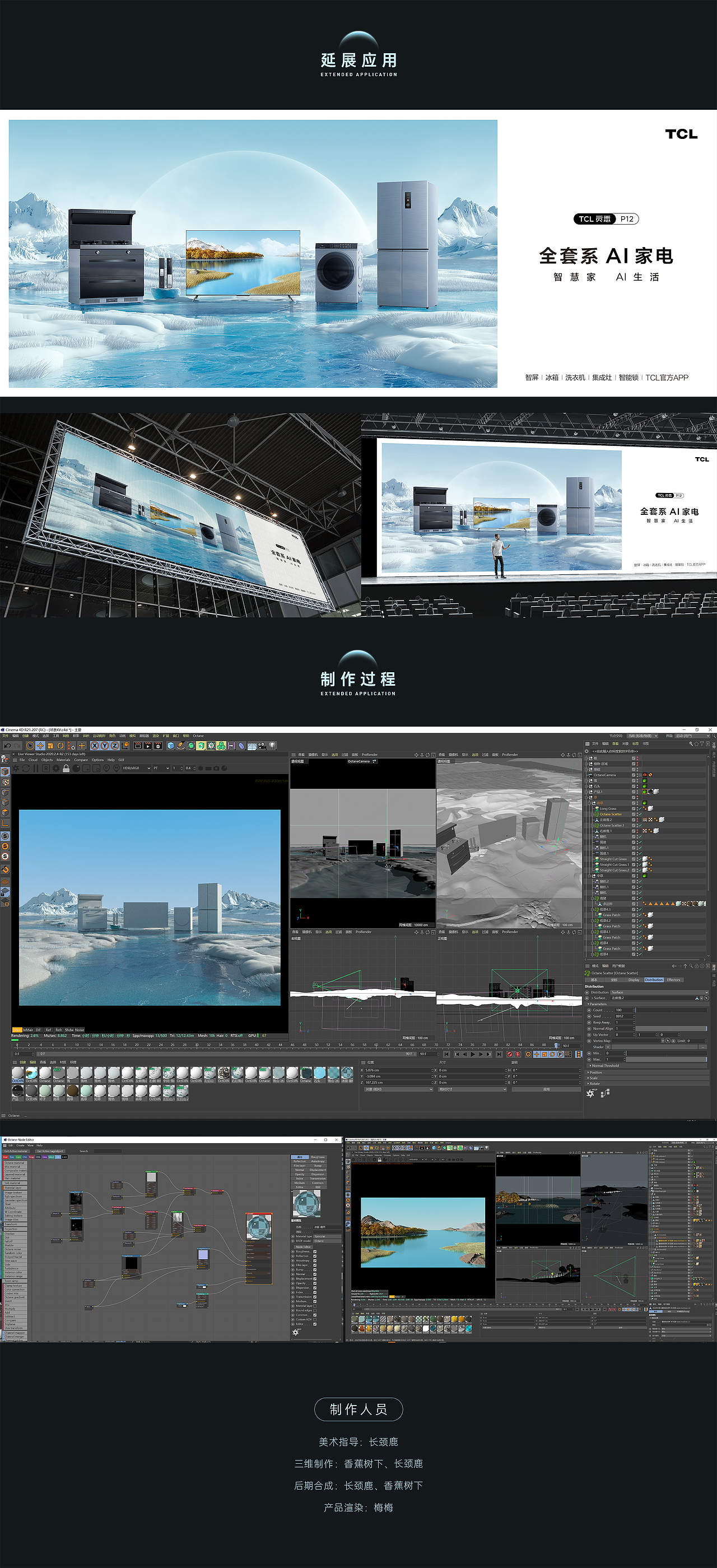Open Octane settings gear in Live Viewer
717x1568 pixels.
pos(57,768)
